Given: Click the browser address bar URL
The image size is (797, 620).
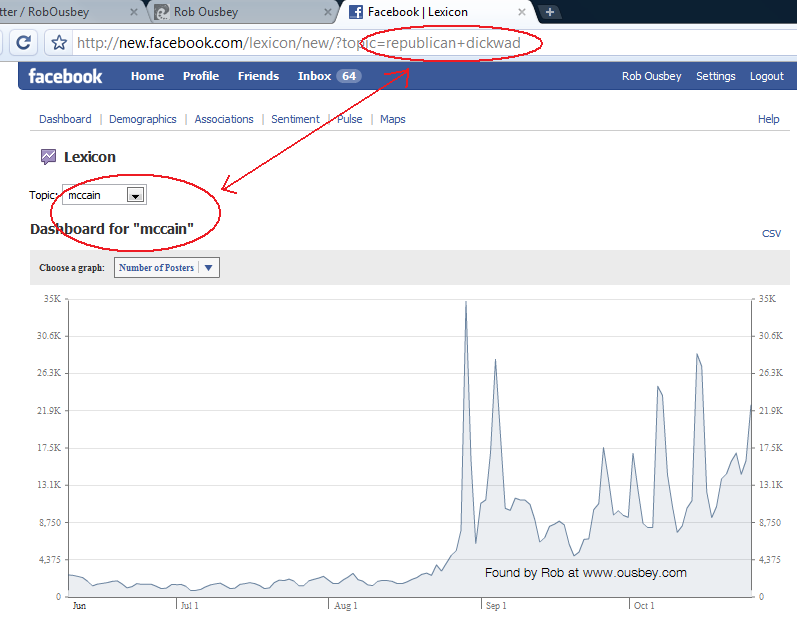Looking at the screenshot, I should (x=298, y=43).
